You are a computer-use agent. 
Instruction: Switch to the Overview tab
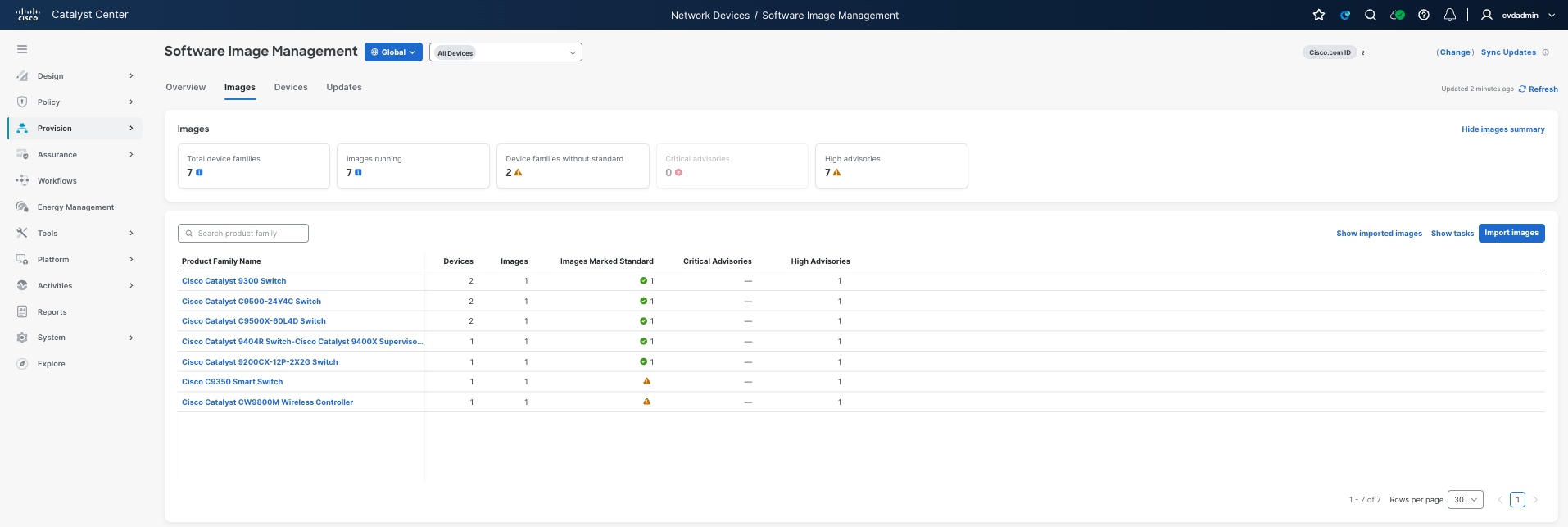[x=186, y=87]
